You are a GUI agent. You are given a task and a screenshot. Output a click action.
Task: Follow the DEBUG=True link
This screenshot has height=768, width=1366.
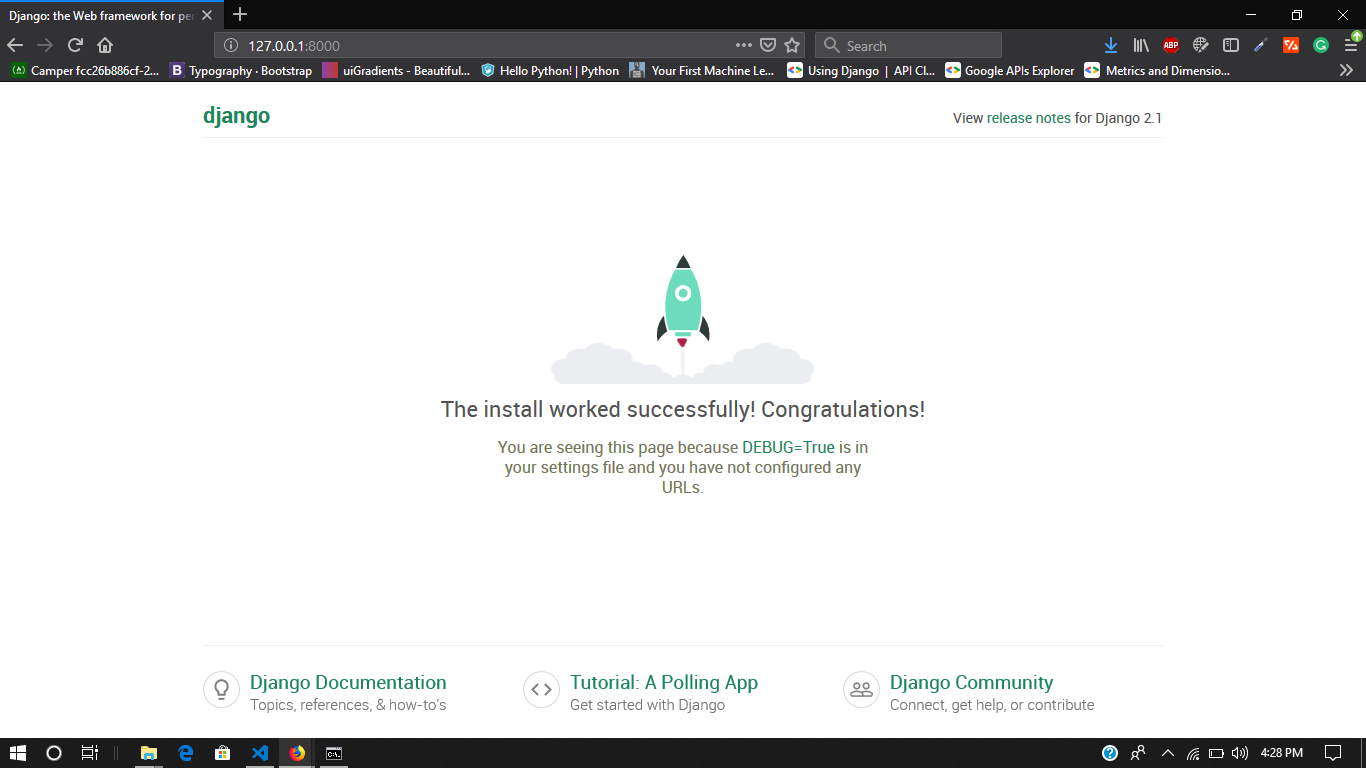coord(788,447)
